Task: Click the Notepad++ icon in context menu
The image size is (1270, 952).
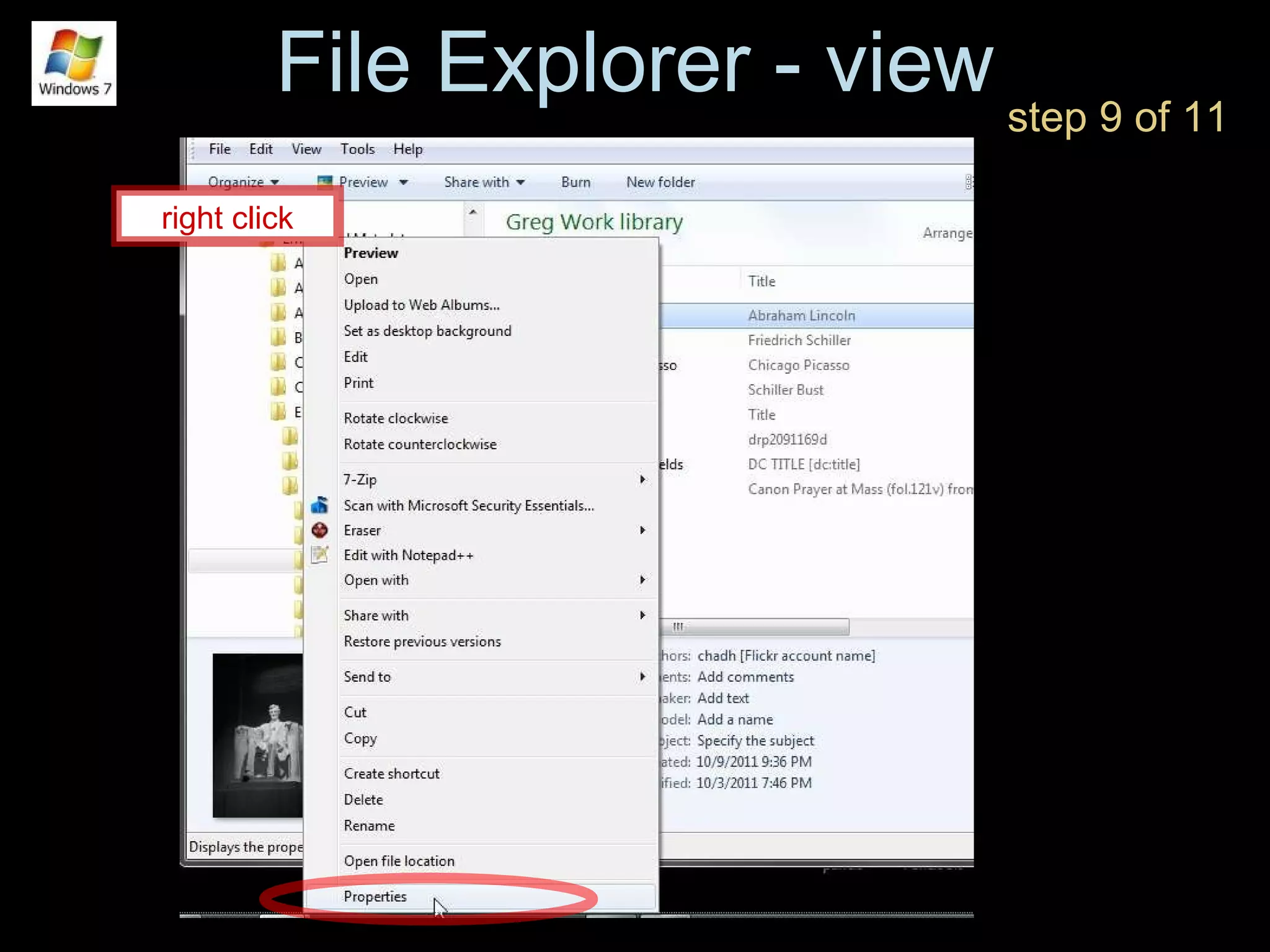Action: pyautogui.click(x=319, y=555)
